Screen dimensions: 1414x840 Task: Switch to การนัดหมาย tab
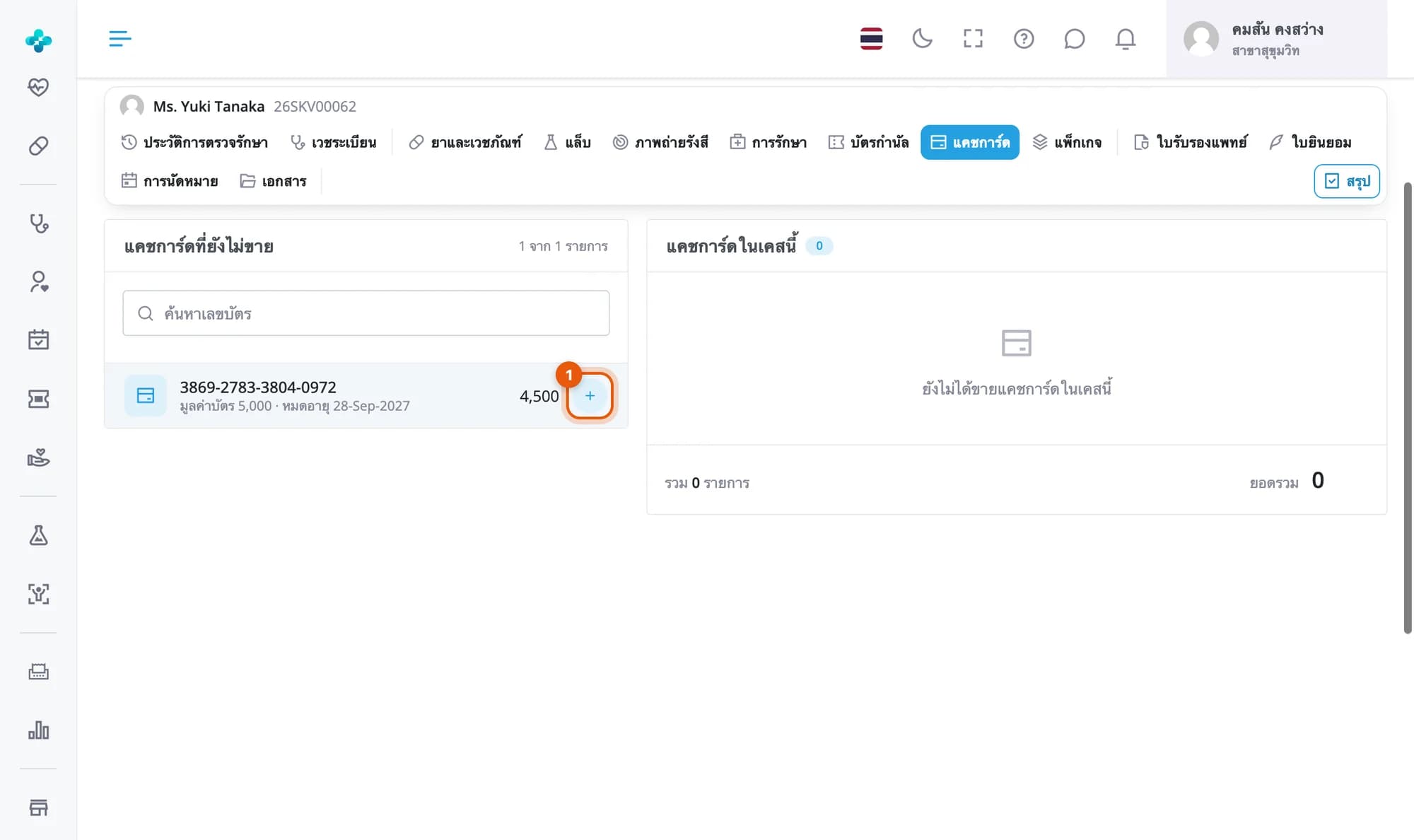(x=170, y=181)
